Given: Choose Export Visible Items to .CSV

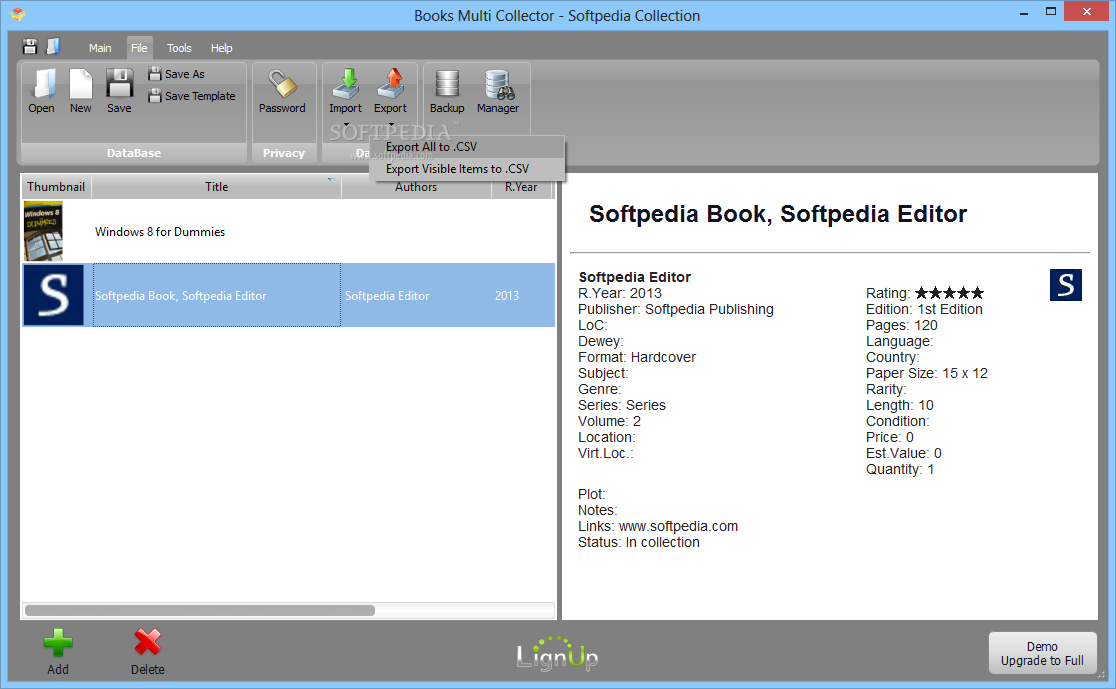Looking at the screenshot, I should click(x=467, y=169).
